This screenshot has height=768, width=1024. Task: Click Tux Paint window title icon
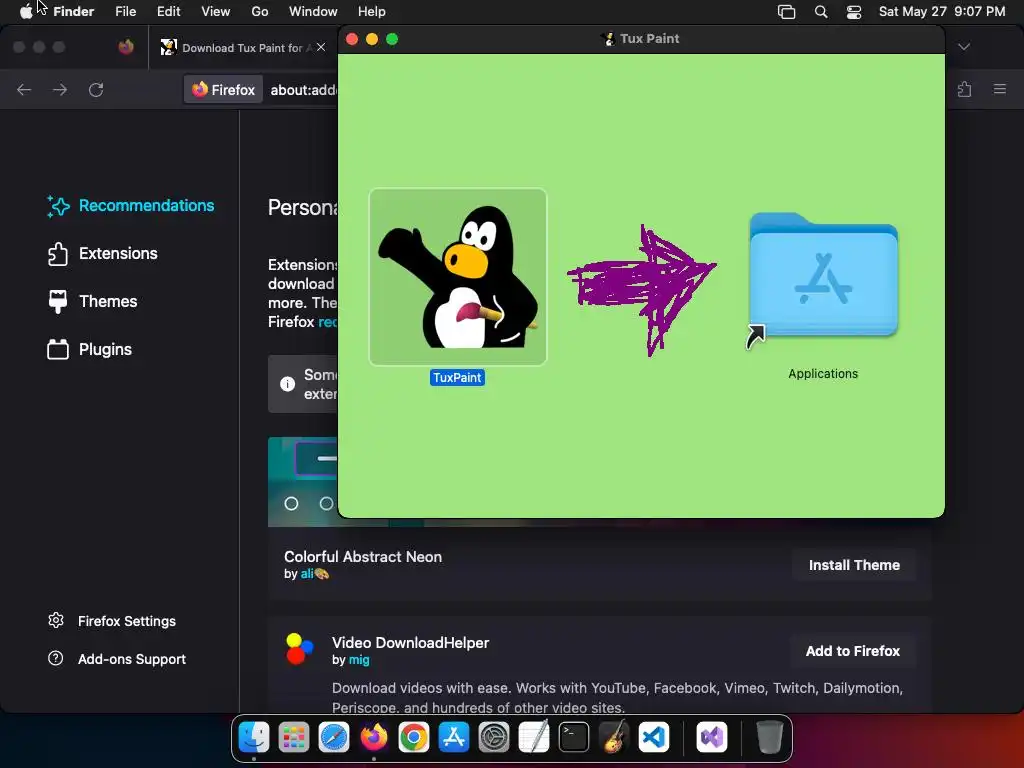(x=609, y=39)
